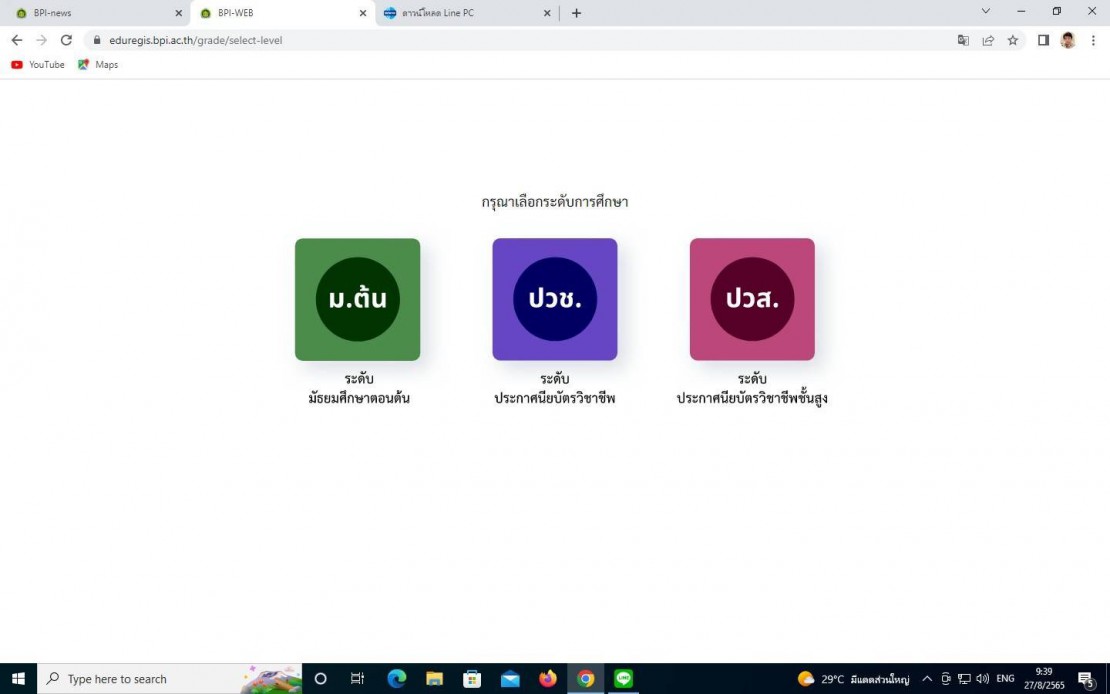This screenshot has width=1110, height=694.
Task: Click the address bar URL
Action: point(196,40)
